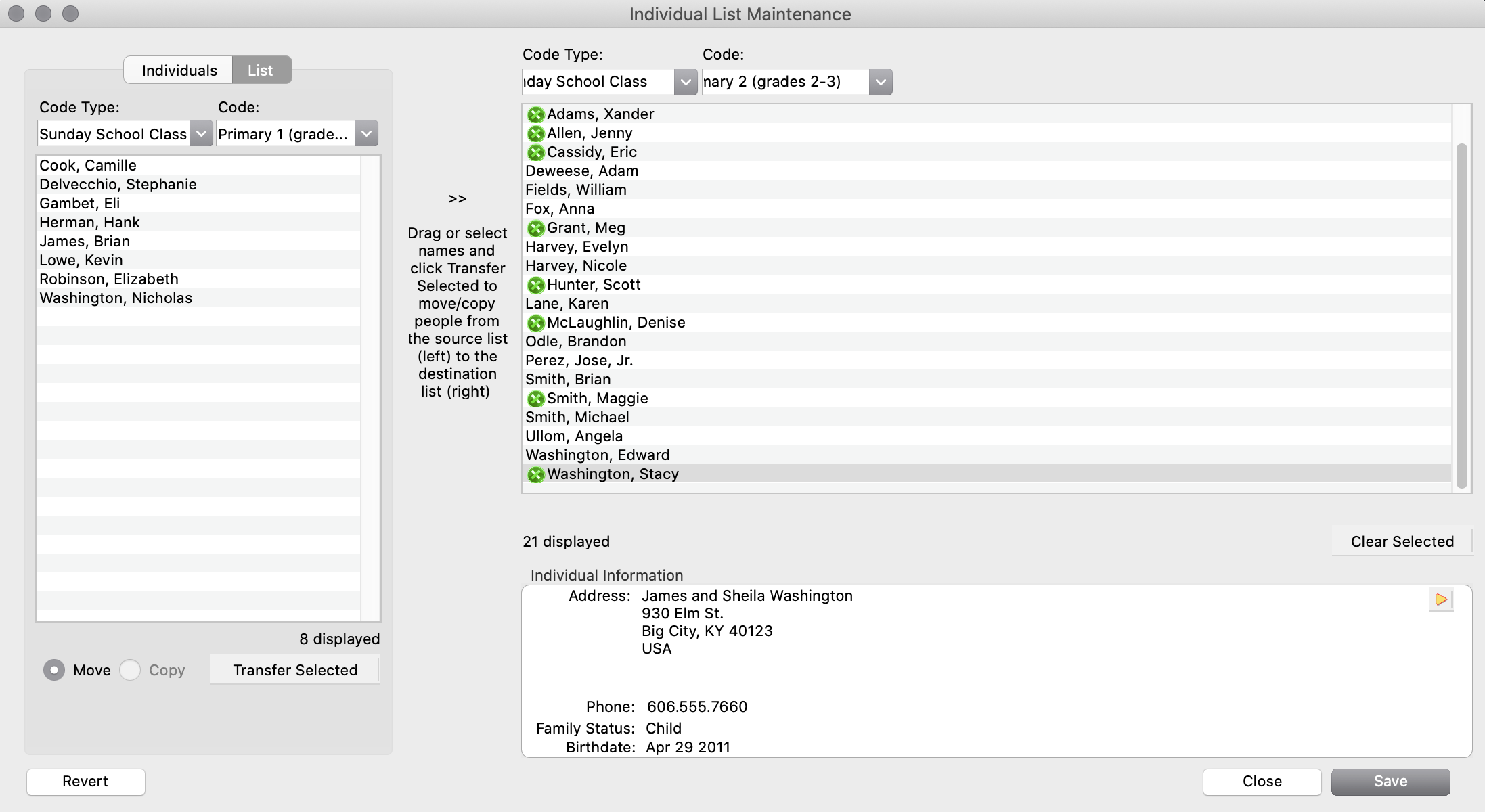Click the Transfer Selected button
1485x812 pixels.
[295, 670]
